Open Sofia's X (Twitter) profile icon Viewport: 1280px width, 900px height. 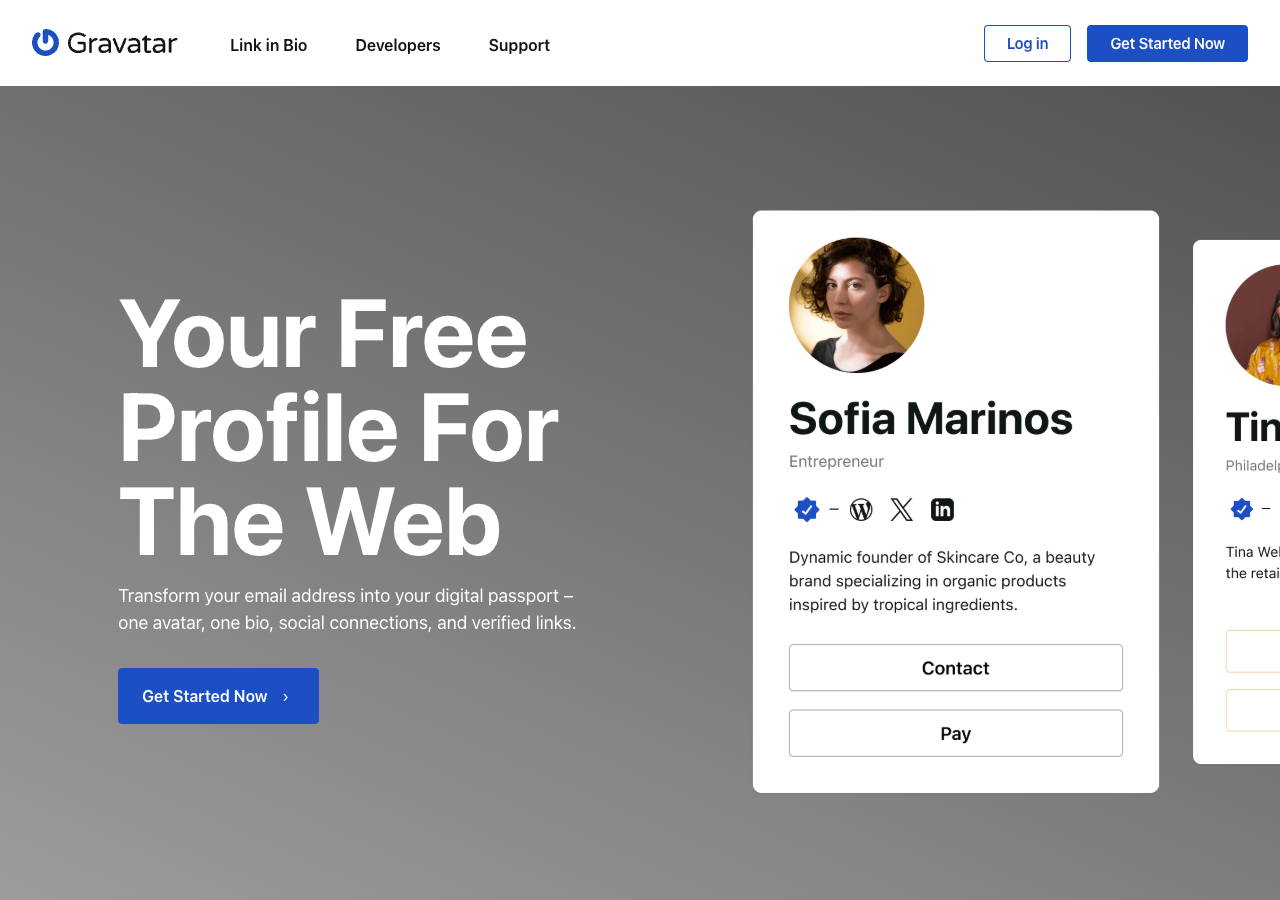(x=901, y=509)
